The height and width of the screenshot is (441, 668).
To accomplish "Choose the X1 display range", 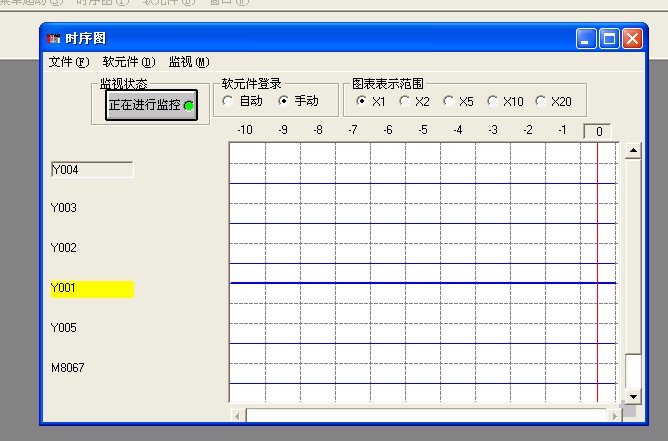I will click(x=361, y=101).
